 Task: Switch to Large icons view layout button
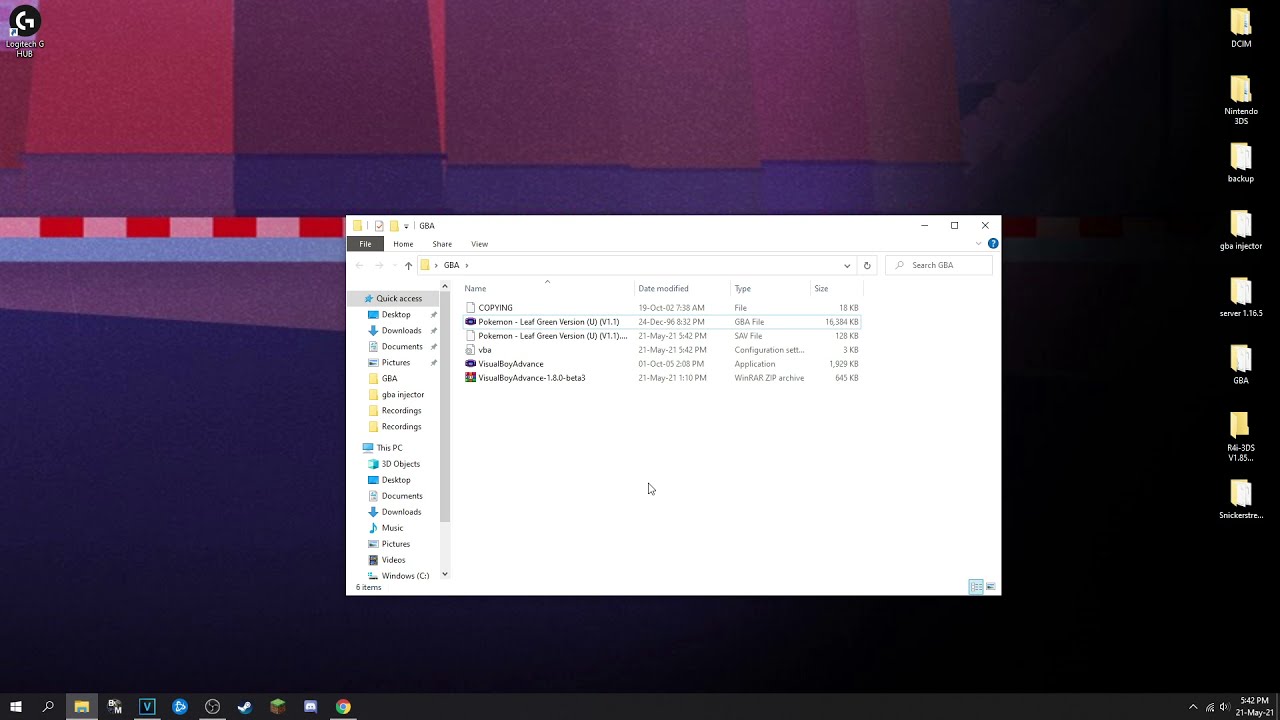tap(991, 587)
